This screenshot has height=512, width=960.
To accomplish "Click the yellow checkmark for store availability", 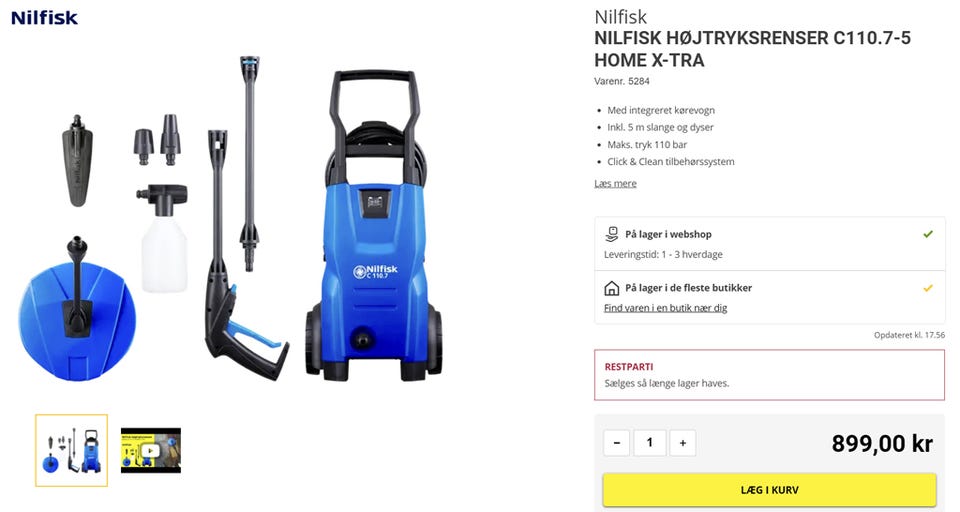I will coord(928,288).
